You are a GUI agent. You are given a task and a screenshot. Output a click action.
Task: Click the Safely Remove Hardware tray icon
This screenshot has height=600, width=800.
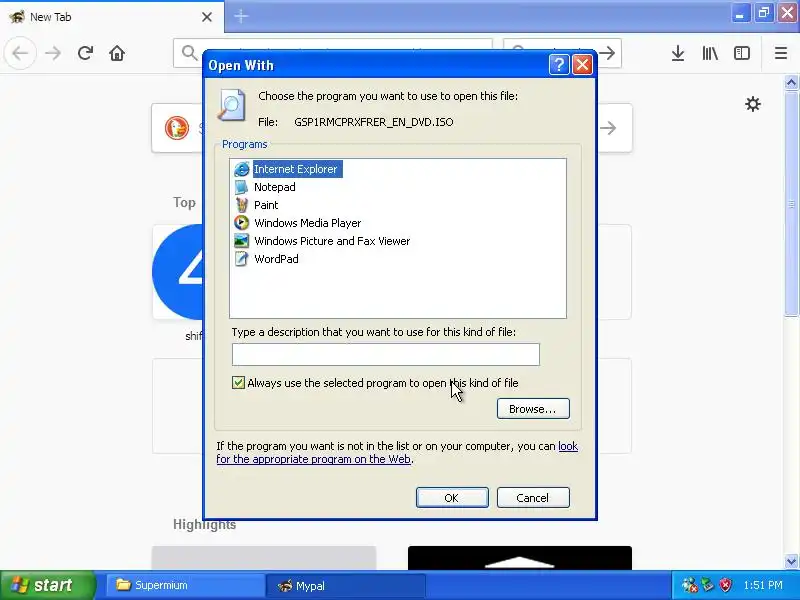708,585
